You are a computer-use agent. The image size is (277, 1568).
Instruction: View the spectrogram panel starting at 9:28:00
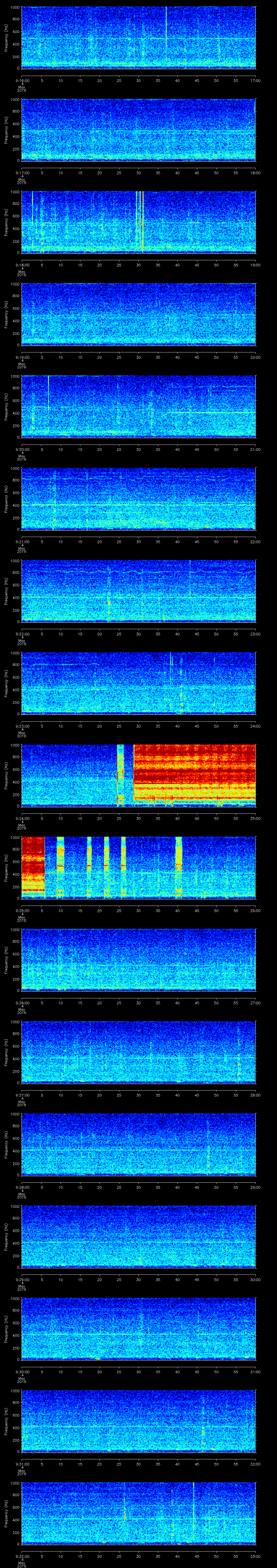point(138,1144)
